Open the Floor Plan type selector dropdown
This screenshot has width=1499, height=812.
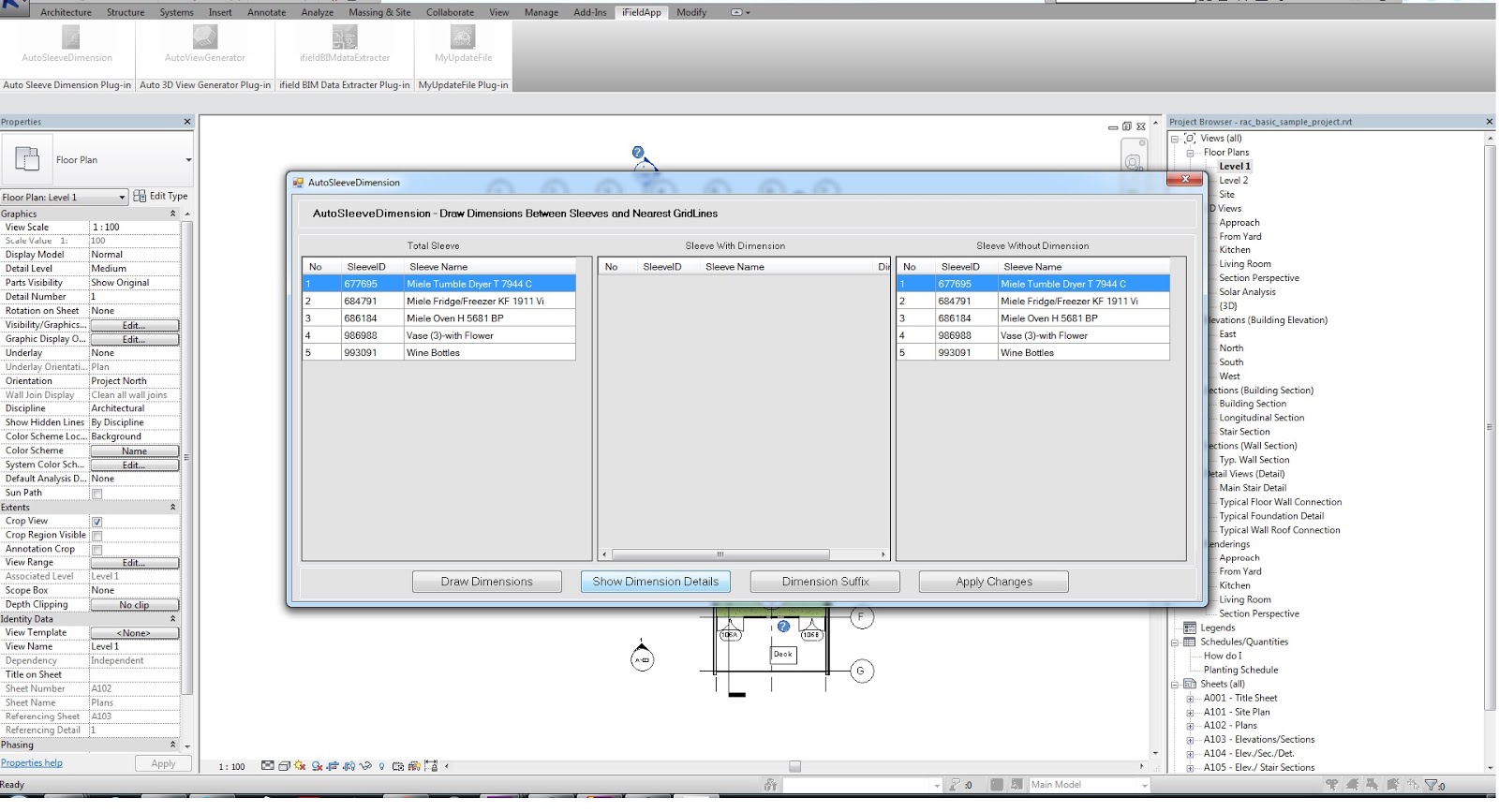click(x=188, y=160)
